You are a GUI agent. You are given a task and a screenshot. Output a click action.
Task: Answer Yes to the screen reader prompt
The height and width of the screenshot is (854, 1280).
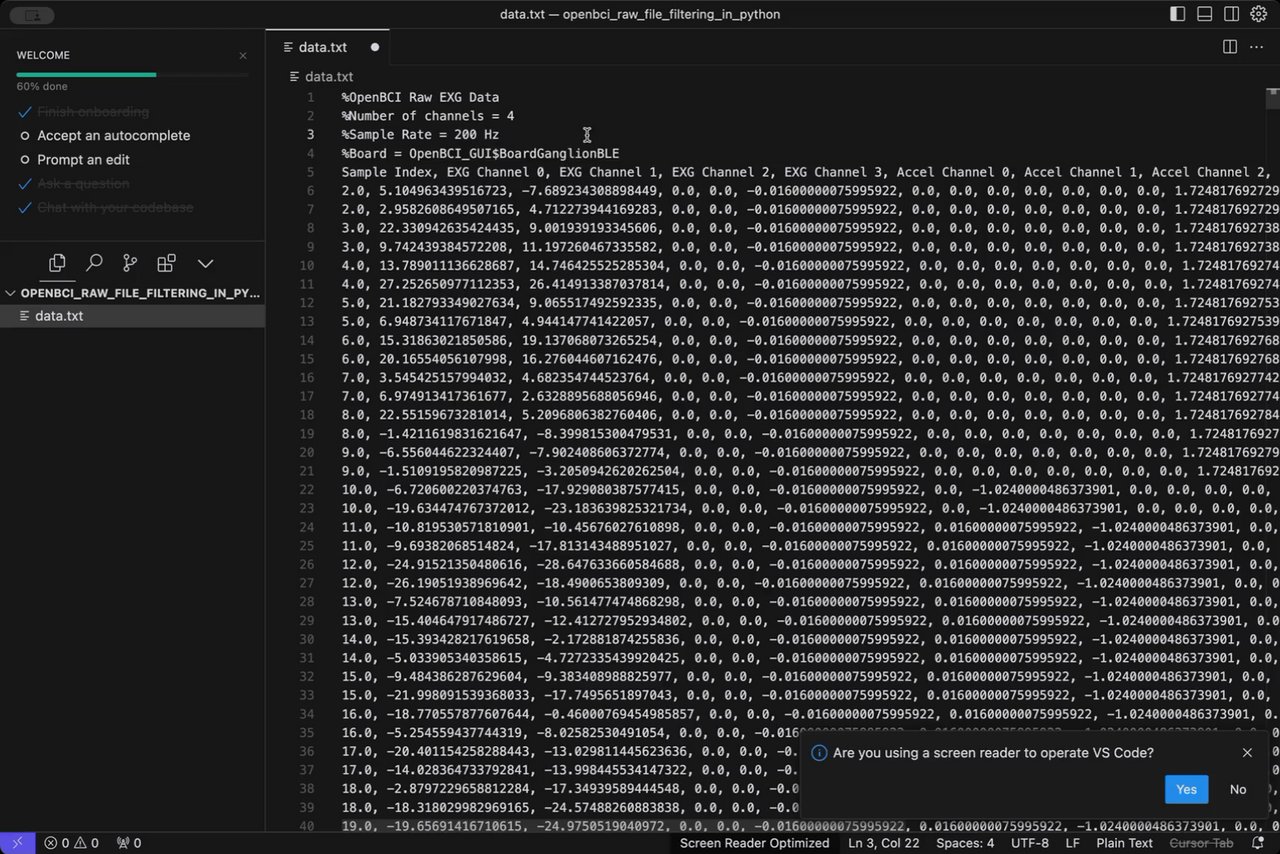coord(1186,789)
